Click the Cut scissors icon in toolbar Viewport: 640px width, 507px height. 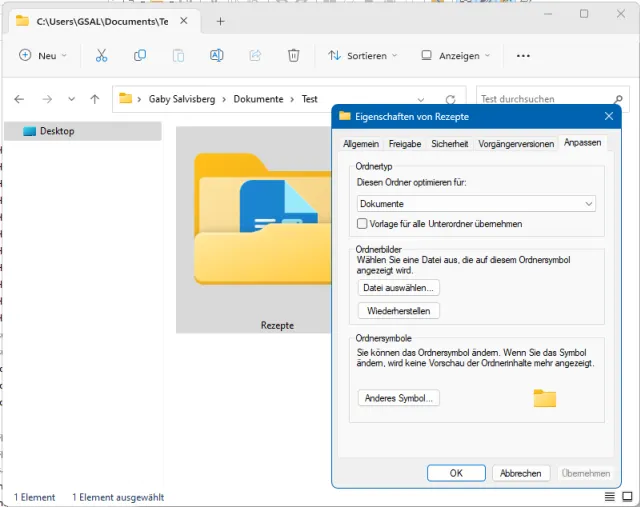(101, 56)
